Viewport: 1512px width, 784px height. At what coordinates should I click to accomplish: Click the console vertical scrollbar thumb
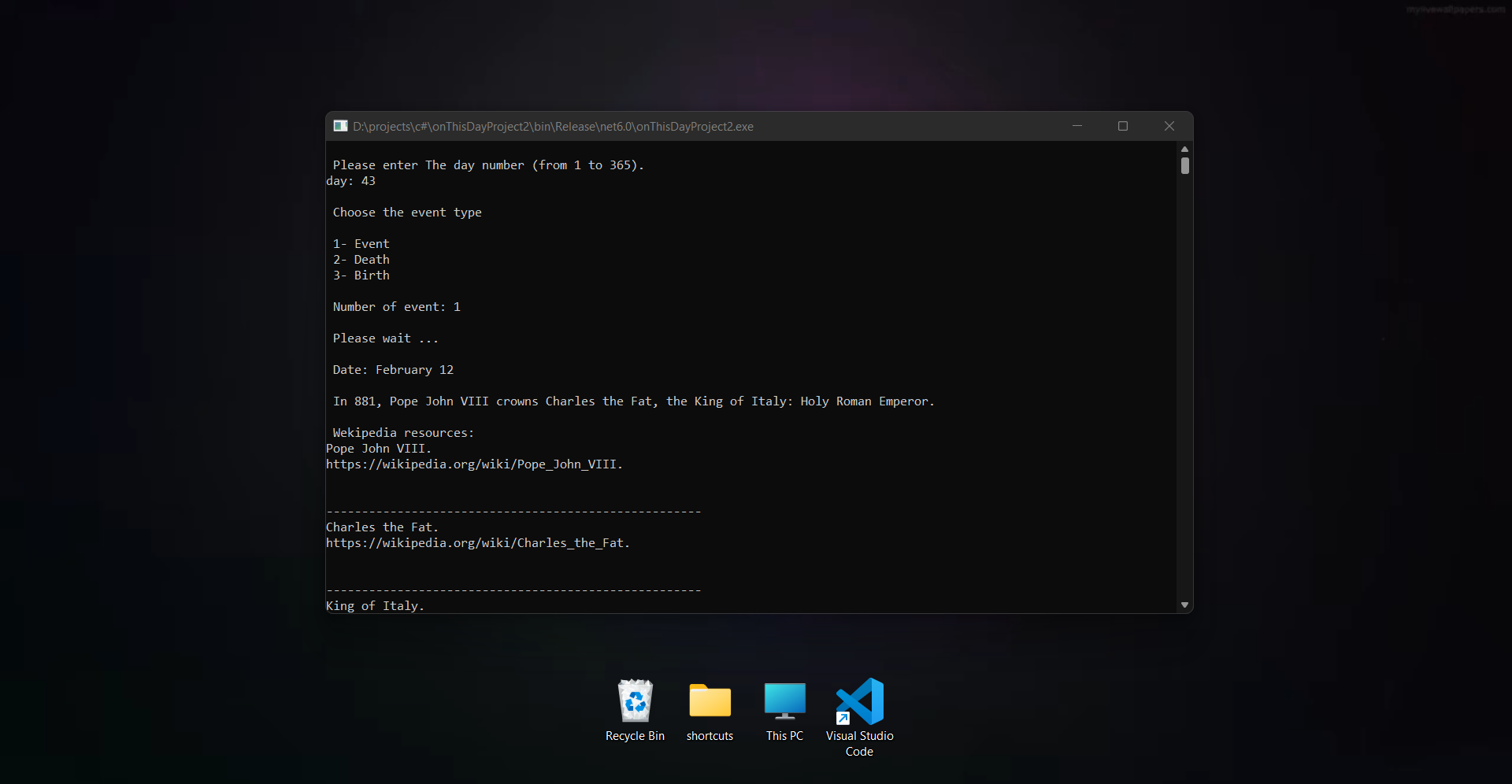point(1184,166)
